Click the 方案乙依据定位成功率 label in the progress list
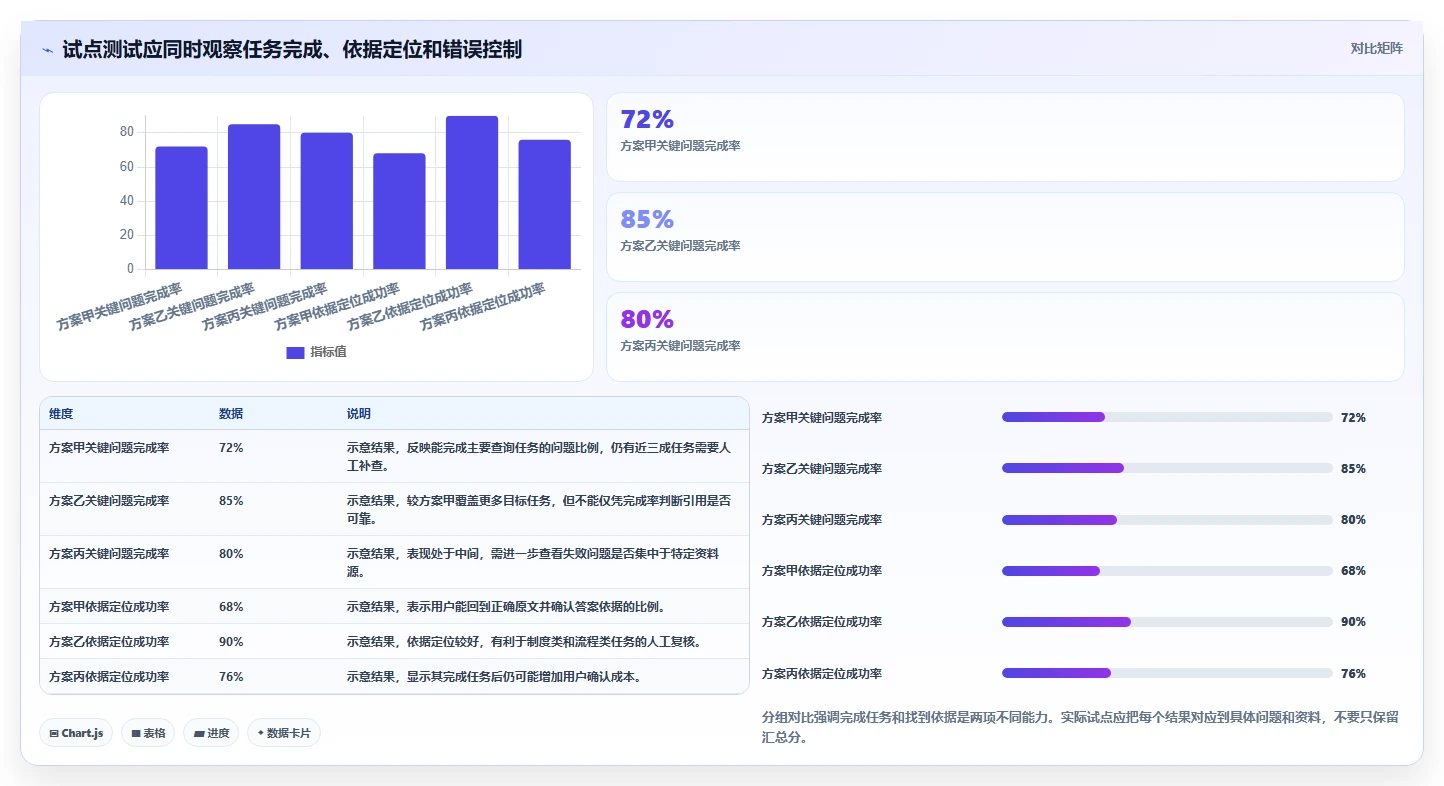1444x786 pixels. coord(822,622)
